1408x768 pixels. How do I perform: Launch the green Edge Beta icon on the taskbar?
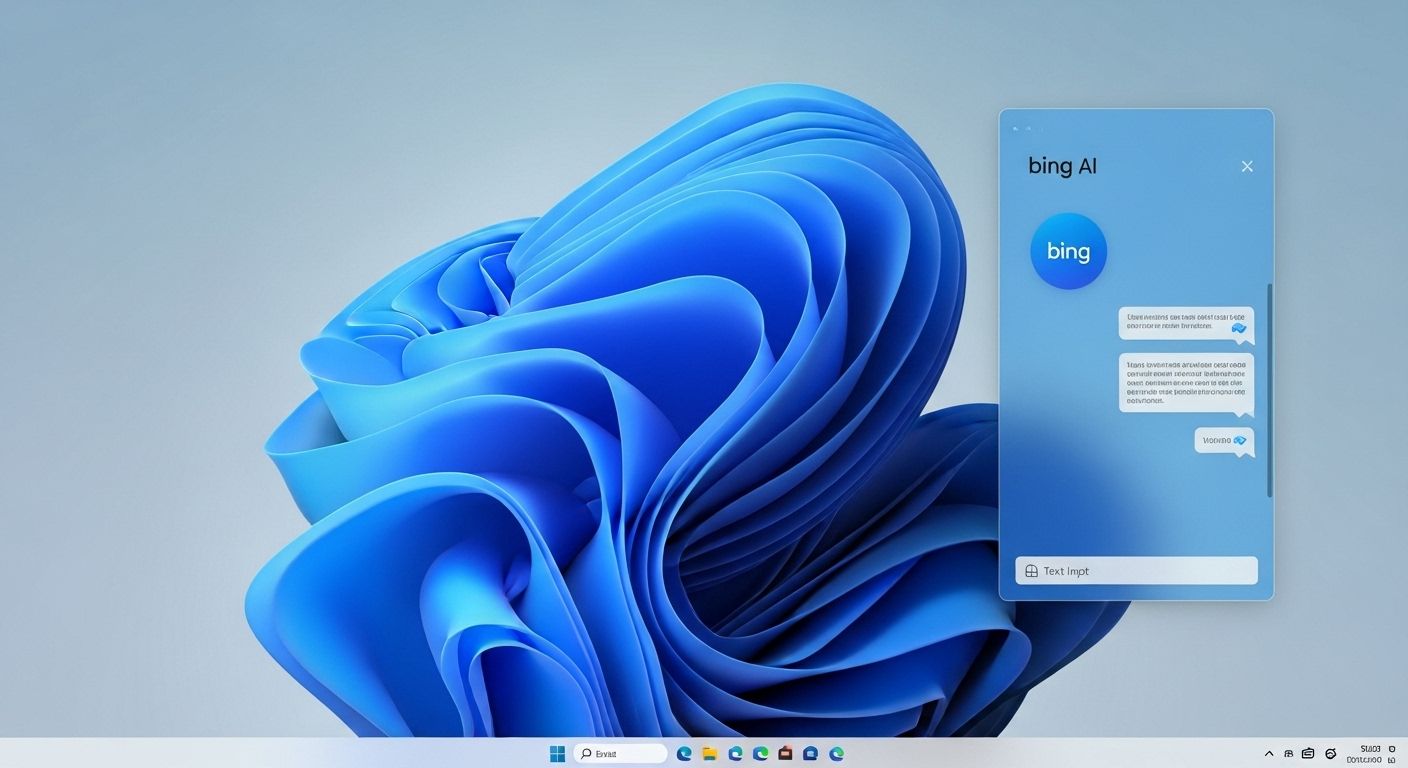click(x=760, y=753)
